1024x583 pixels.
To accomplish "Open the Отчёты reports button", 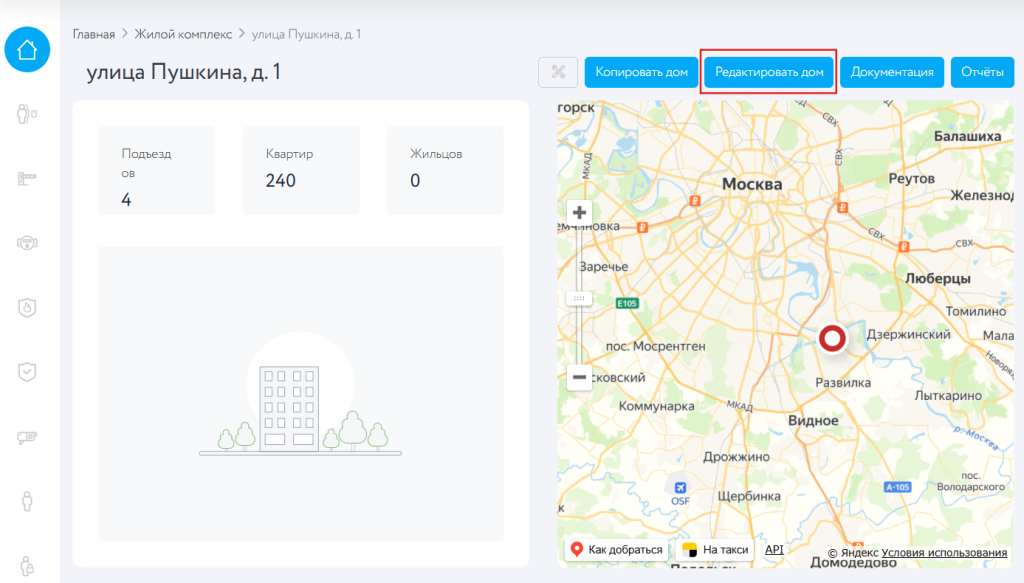I will click(x=982, y=72).
